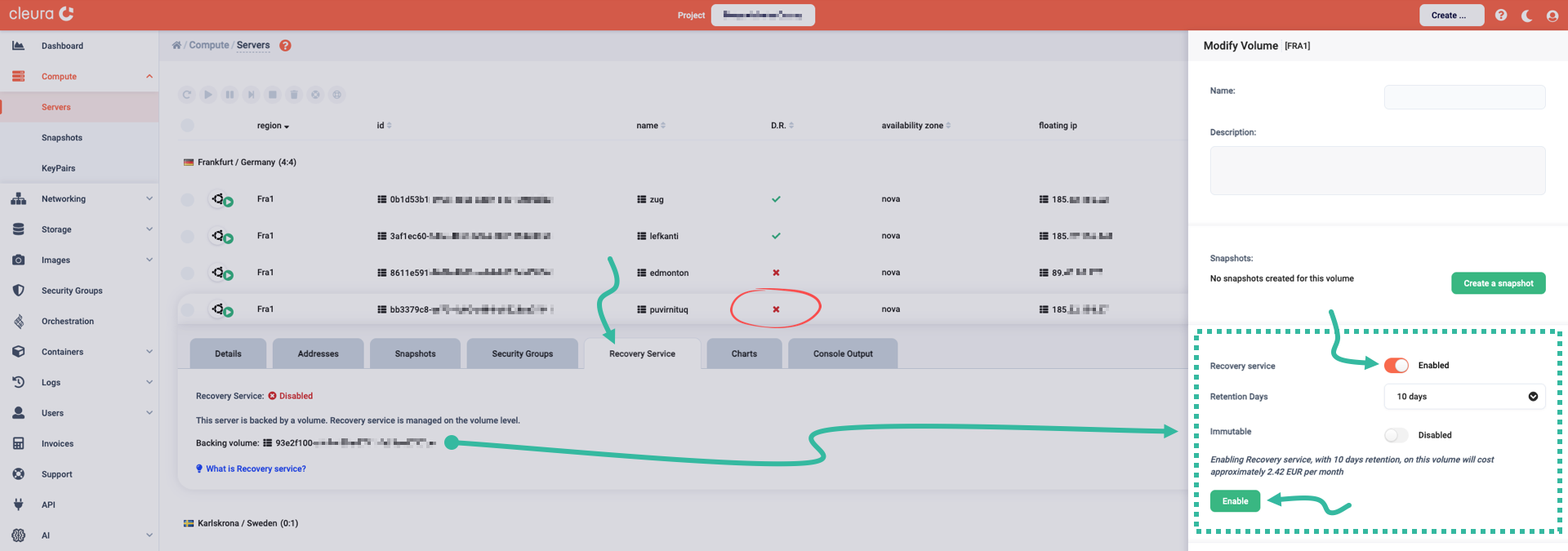
Task: Click the Invoices calculator icon in sidebar
Action: [x=18, y=443]
